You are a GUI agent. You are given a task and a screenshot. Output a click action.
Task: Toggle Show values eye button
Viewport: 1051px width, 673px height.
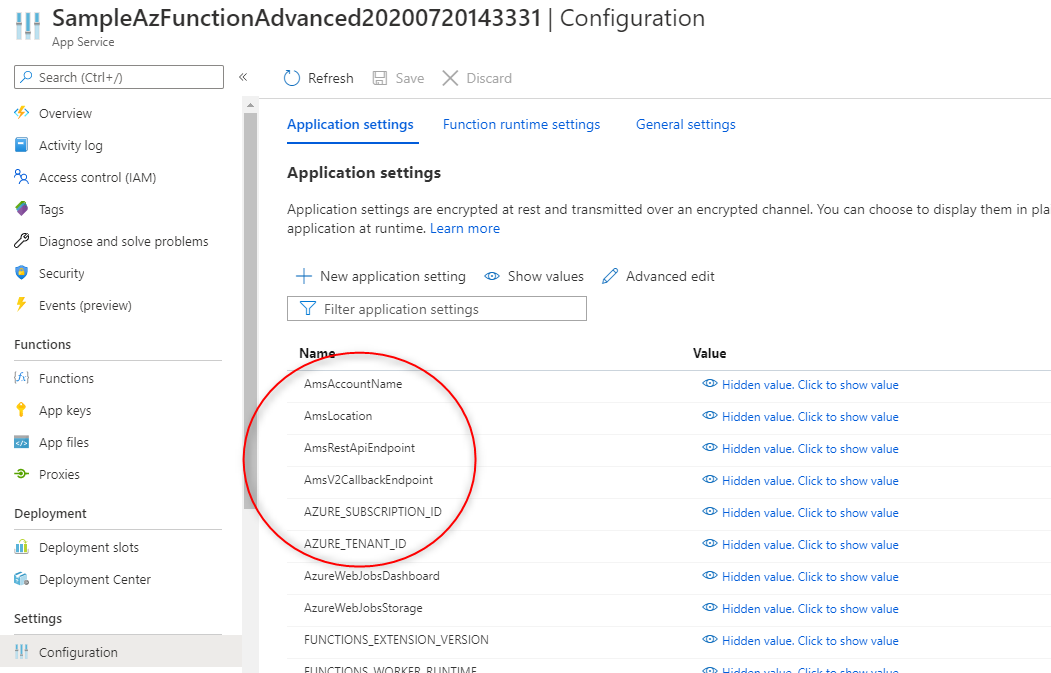[534, 276]
